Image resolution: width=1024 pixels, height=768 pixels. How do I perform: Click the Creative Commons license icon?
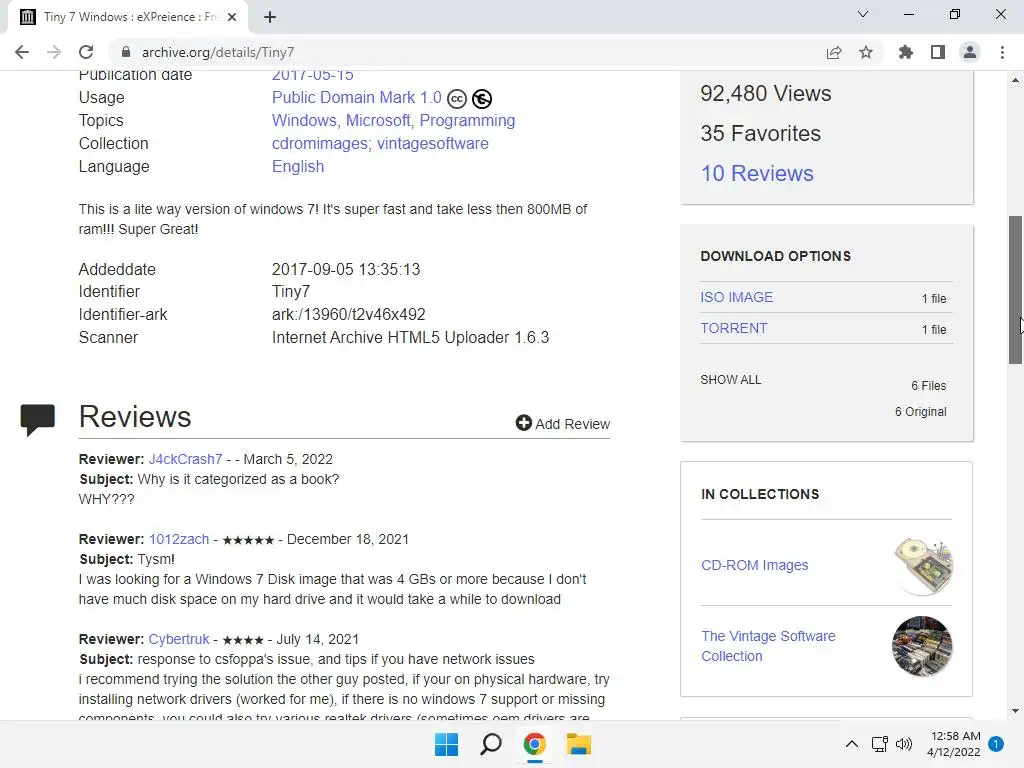point(457,99)
